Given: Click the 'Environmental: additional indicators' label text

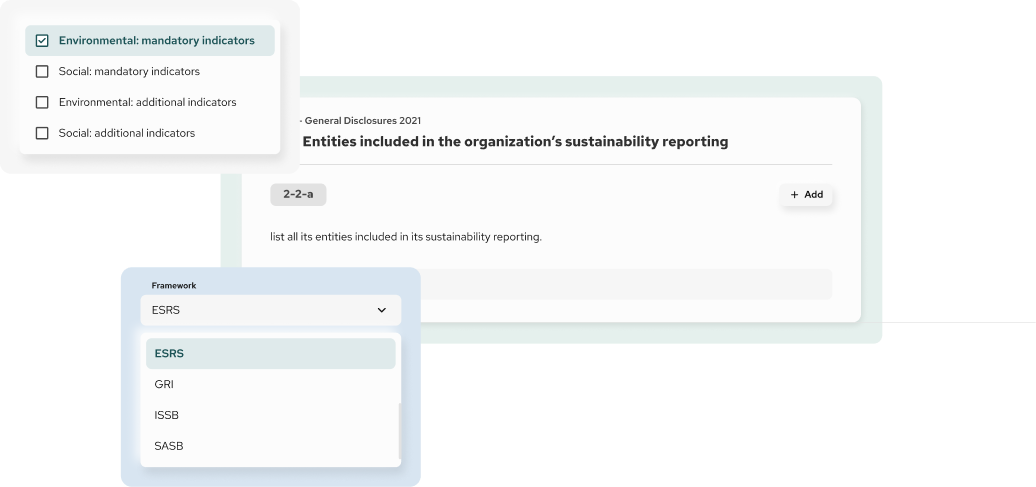Looking at the screenshot, I should pyautogui.click(x=147, y=102).
